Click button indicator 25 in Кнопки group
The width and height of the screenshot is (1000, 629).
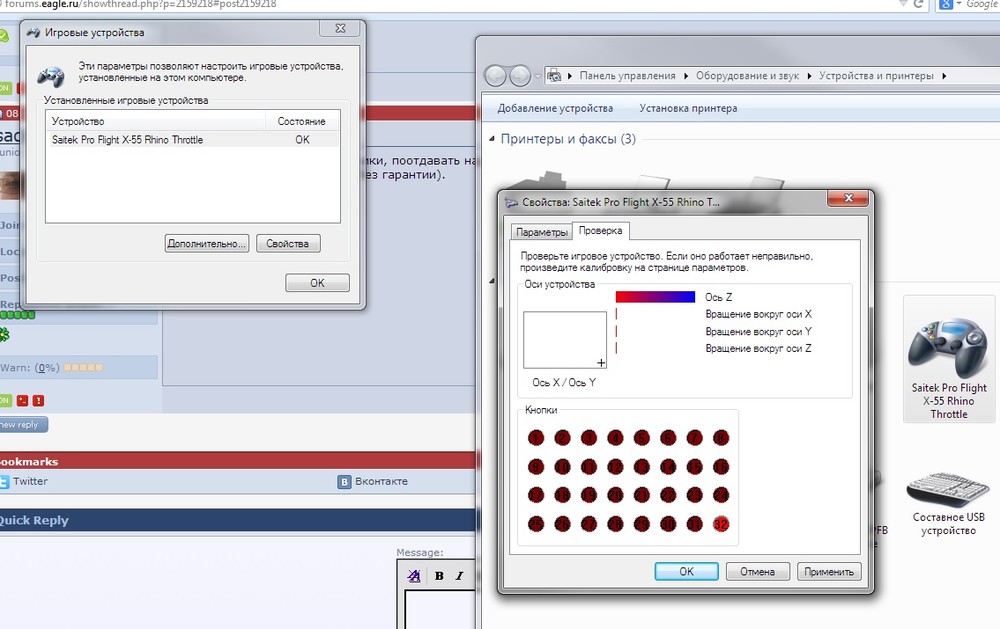coord(536,524)
